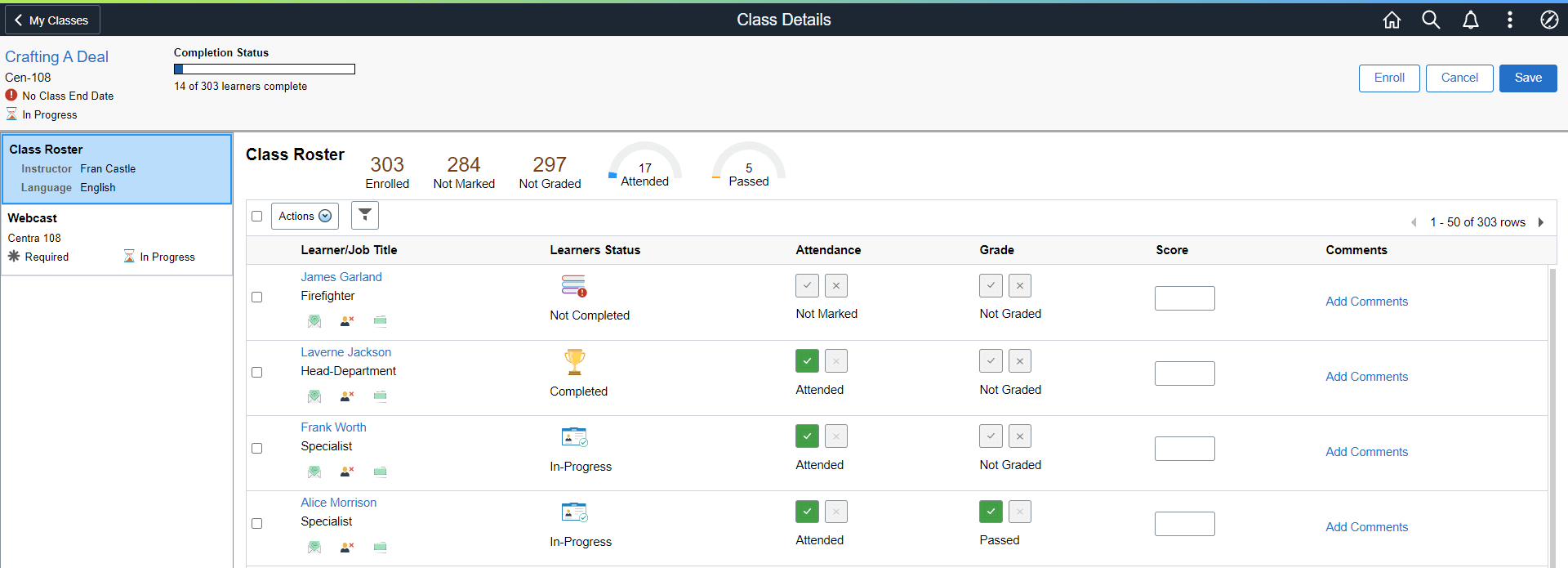Open green payment icon for James Garland

pos(380,321)
